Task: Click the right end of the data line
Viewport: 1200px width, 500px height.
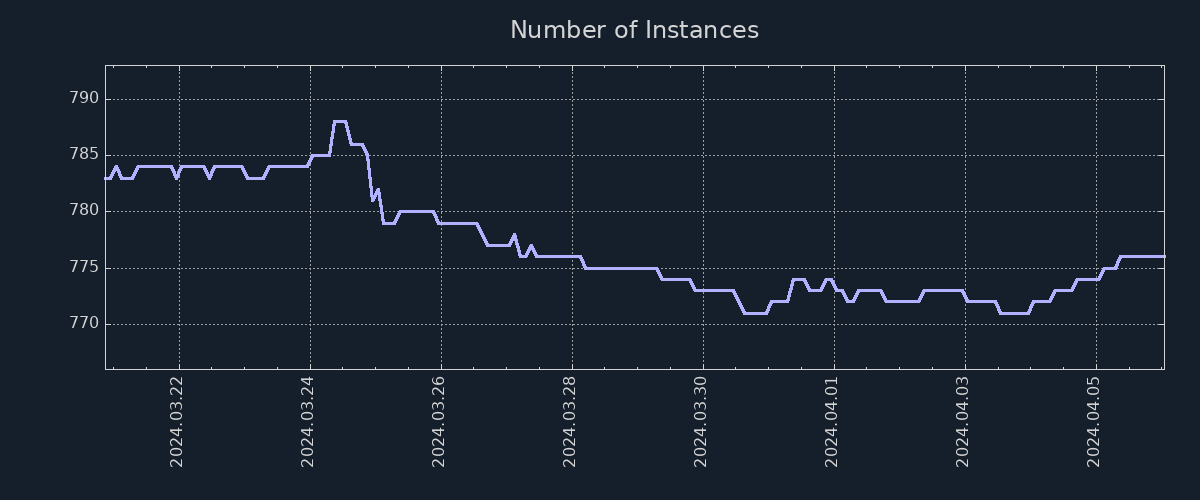Action: click(1163, 257)
